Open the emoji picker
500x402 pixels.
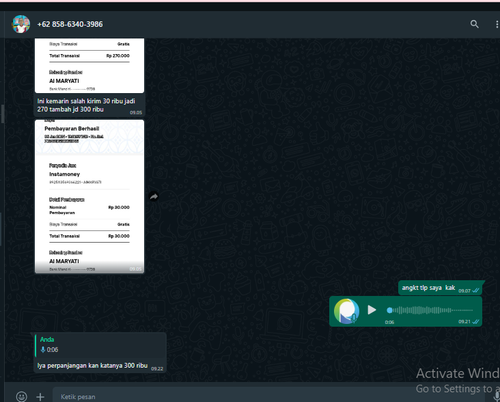point(21,396)
